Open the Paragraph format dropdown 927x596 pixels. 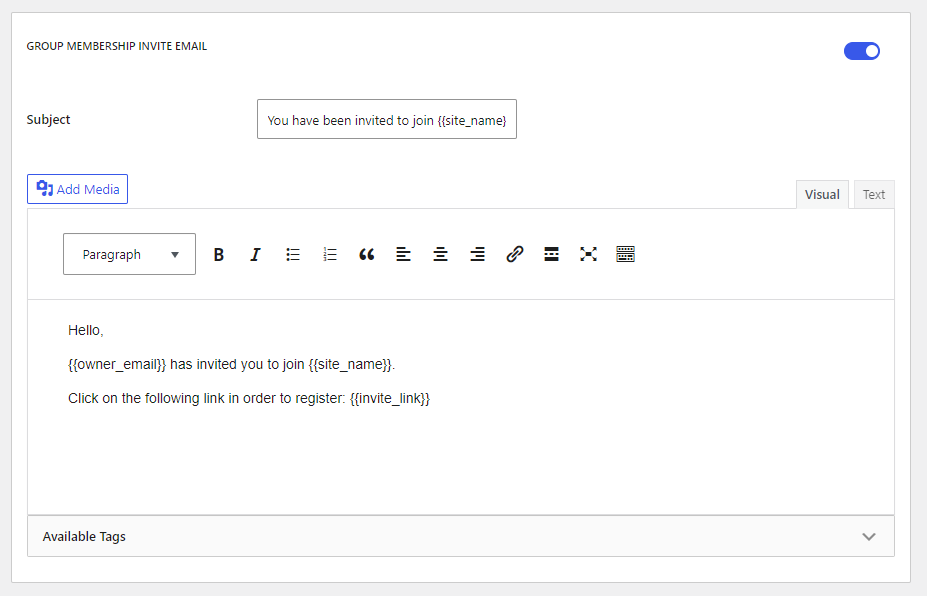129,254
